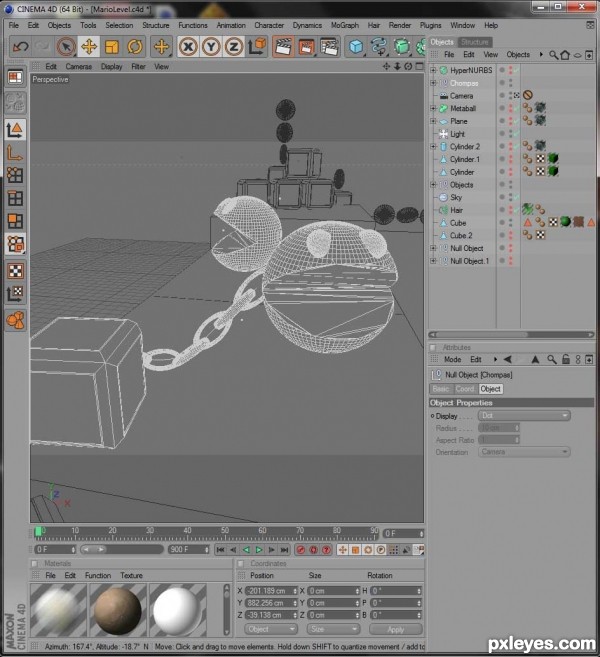The height and width of the screenshot is (657, 600).
Task: Click the search icon in Objects panel
Action: [x=553, y=55]
